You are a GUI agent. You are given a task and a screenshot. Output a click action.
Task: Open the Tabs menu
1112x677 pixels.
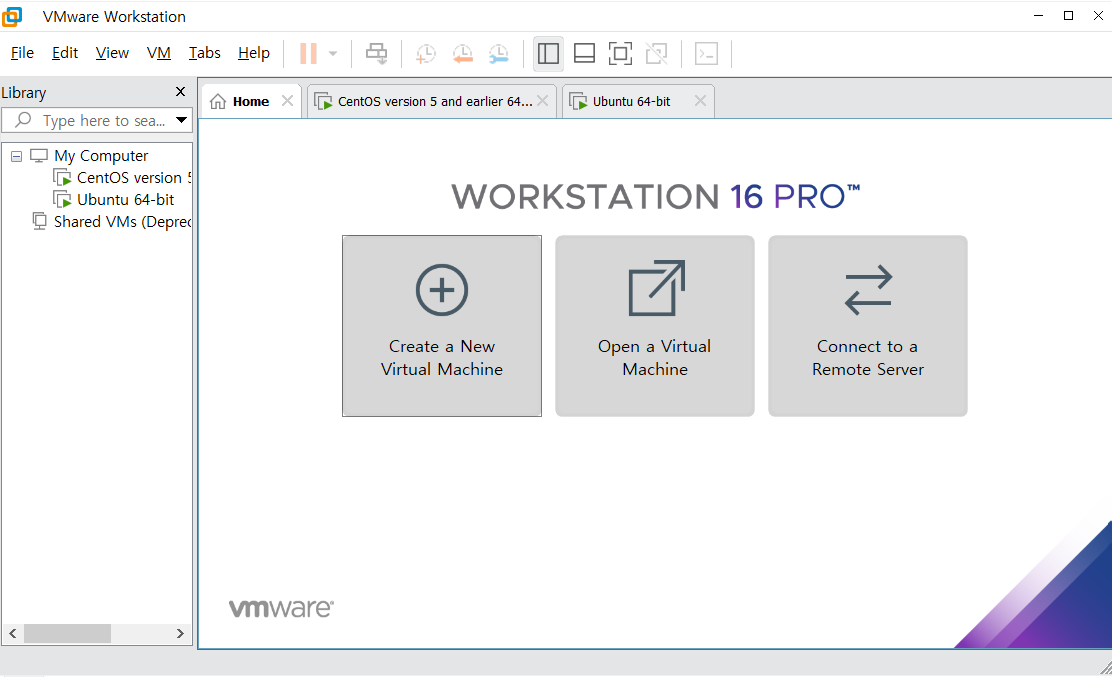pyautogui.click(x=204, y=53)
